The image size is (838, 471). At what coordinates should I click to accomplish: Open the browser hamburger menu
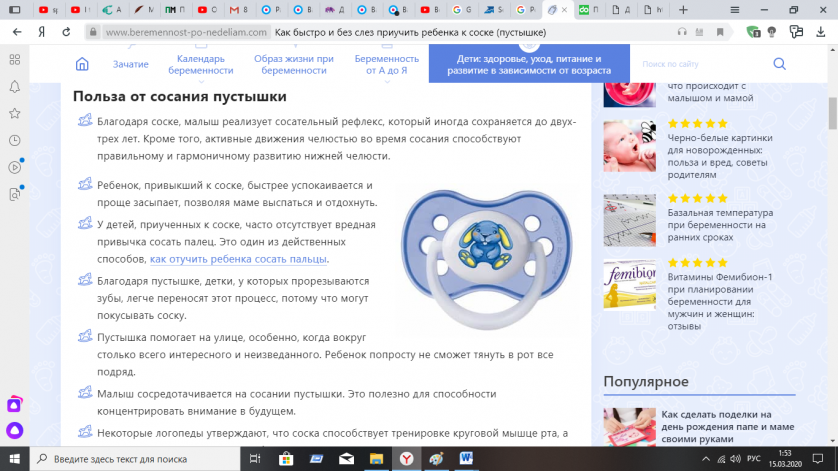point(735,10)
